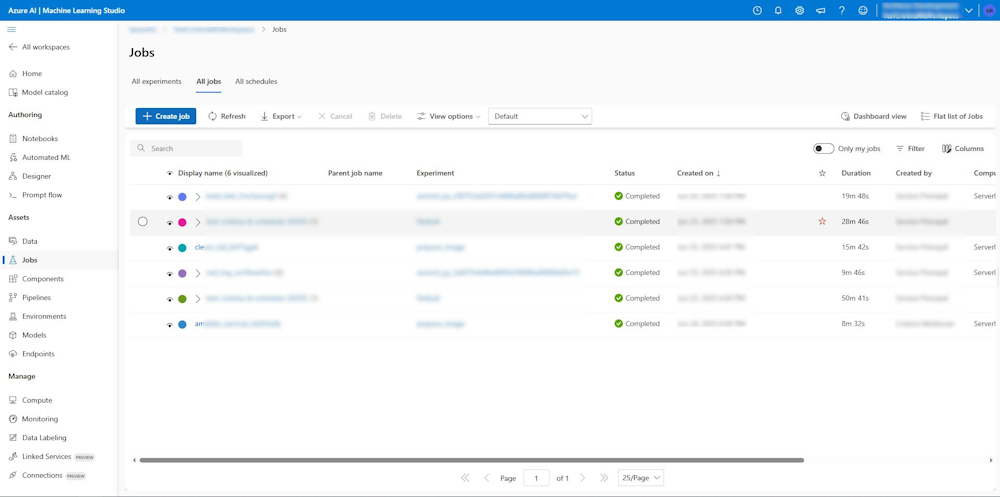Open Pipelines in the sidebar
1000x497 pixels.
(29, 297)
